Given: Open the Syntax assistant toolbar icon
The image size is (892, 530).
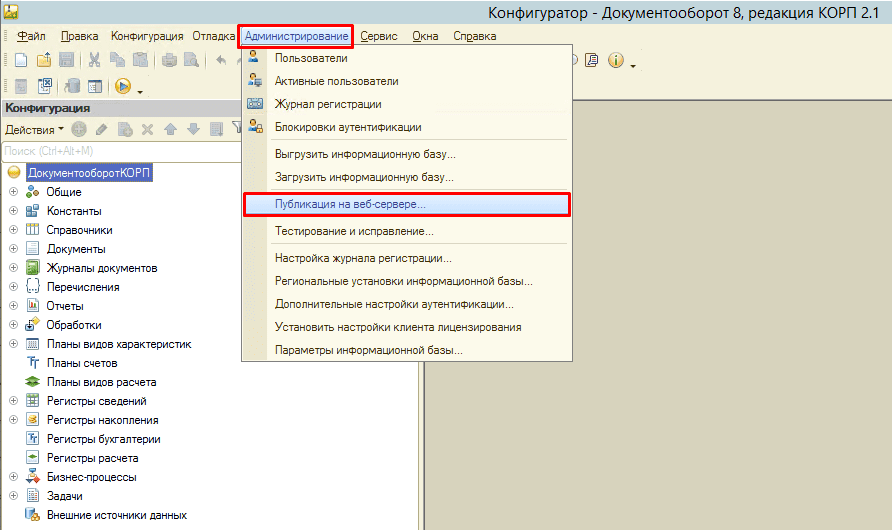Looking at the screenshot, I should (592, 60).
